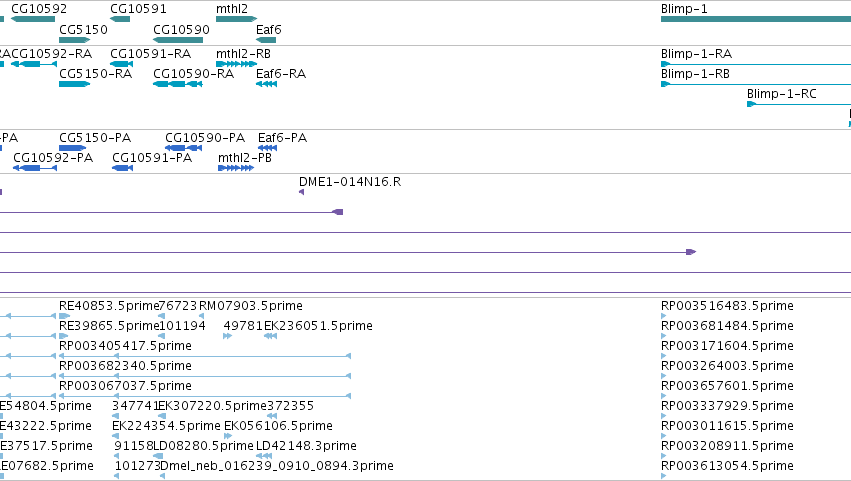Click EST EK056106.5prime
Viewport: 851px width, 481px height.
pyautogui.click(x=278, y=427)
